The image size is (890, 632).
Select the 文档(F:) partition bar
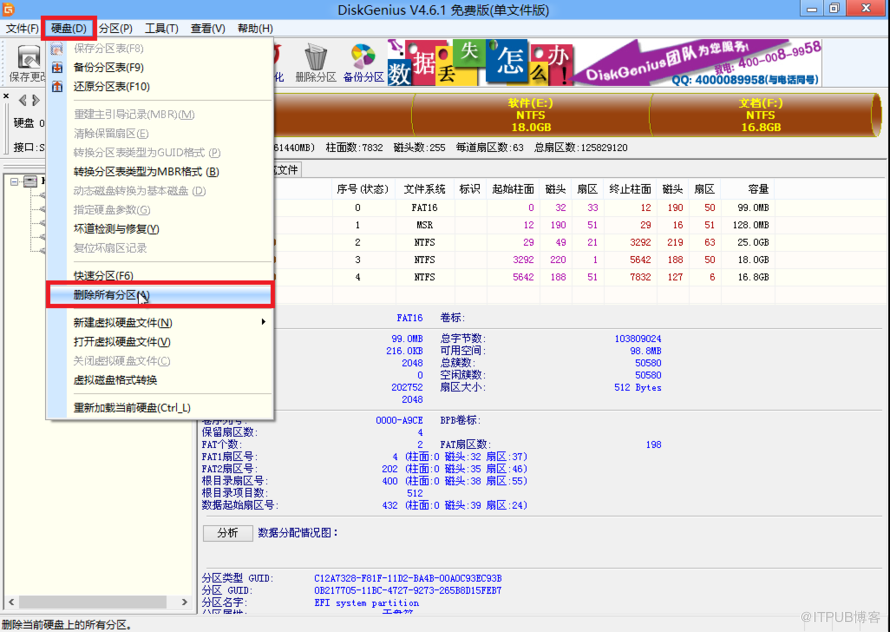tap(760, 115)
